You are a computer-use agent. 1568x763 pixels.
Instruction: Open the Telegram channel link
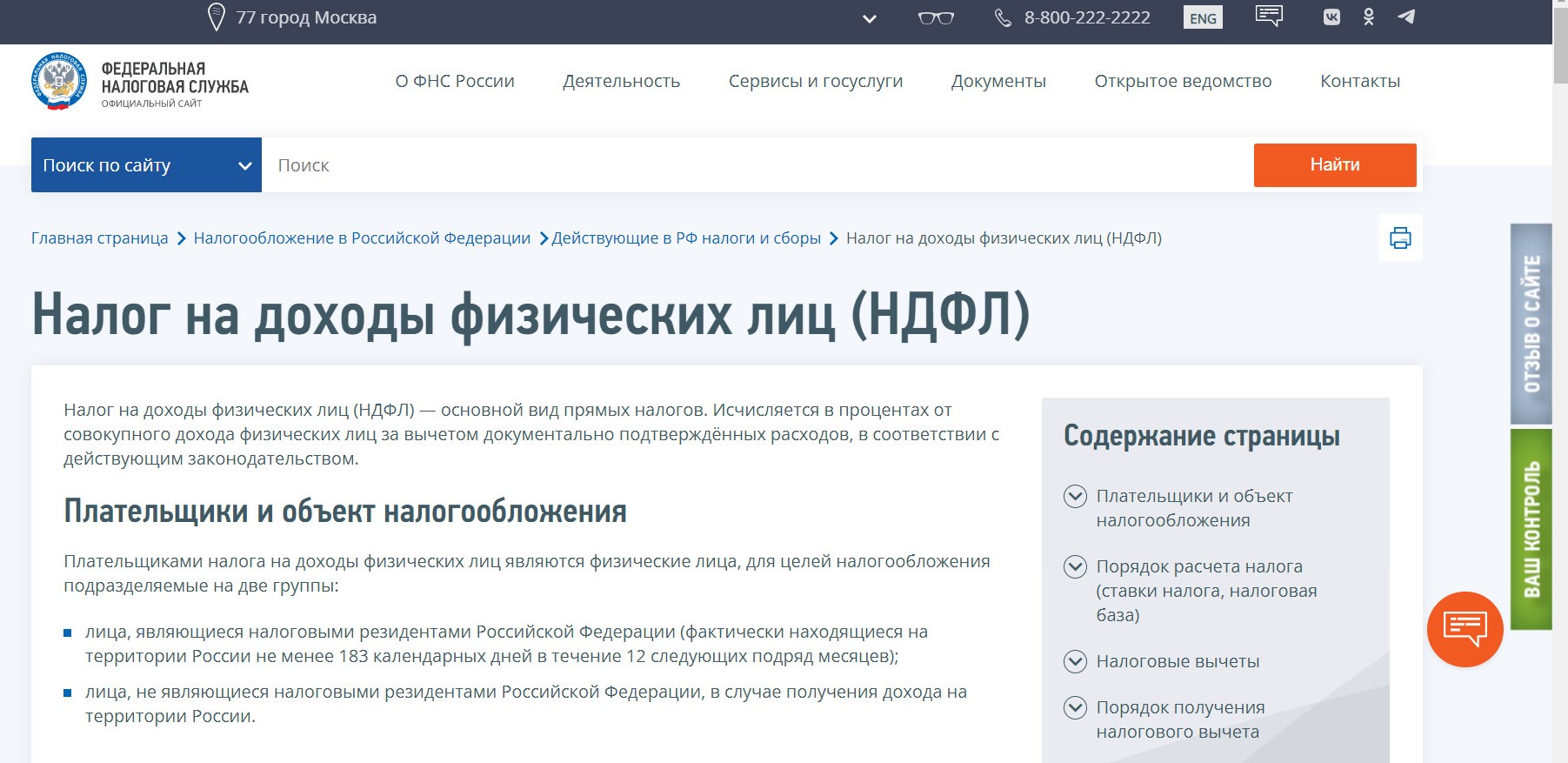point(1405,17)
